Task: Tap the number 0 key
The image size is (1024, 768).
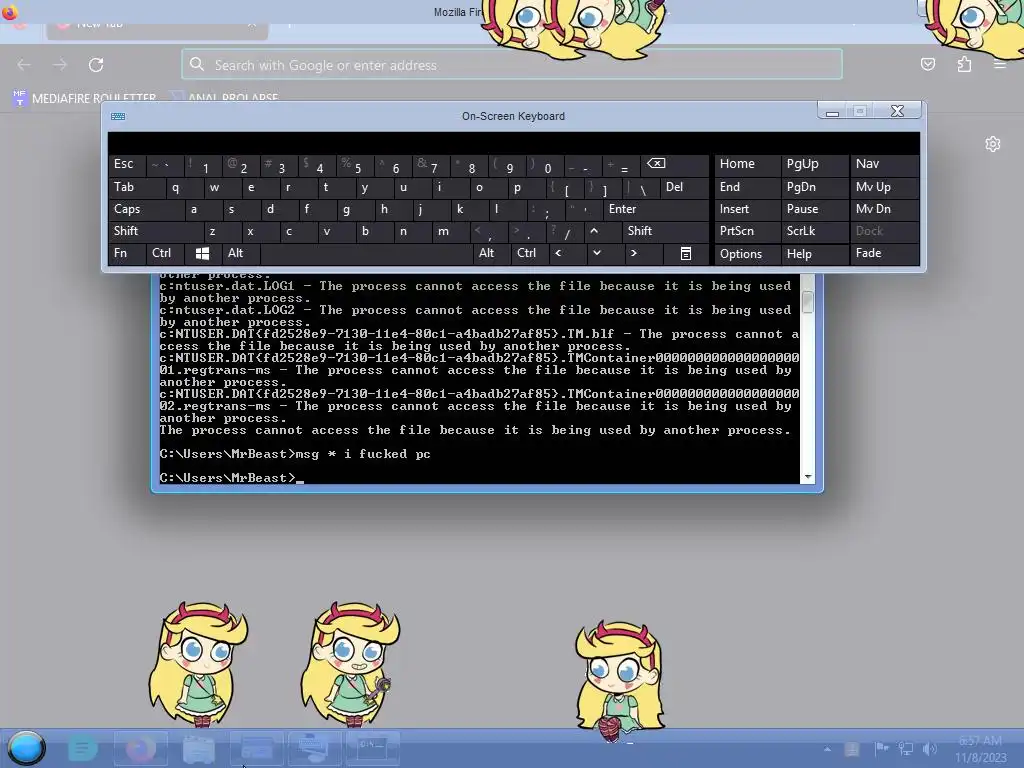Action: click(x=545, y=164)
